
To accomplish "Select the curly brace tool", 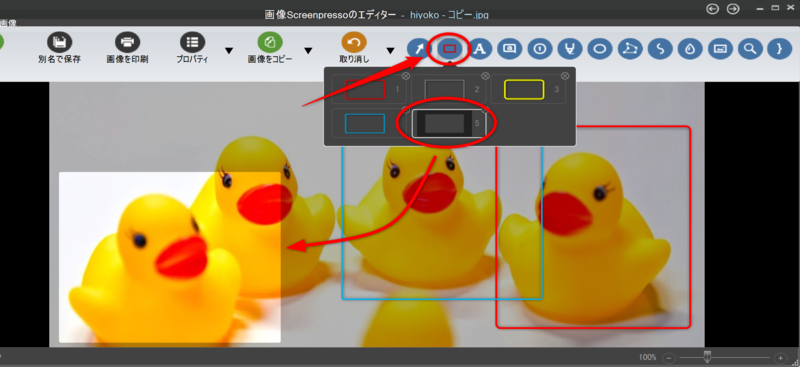I will pos(779,48).
